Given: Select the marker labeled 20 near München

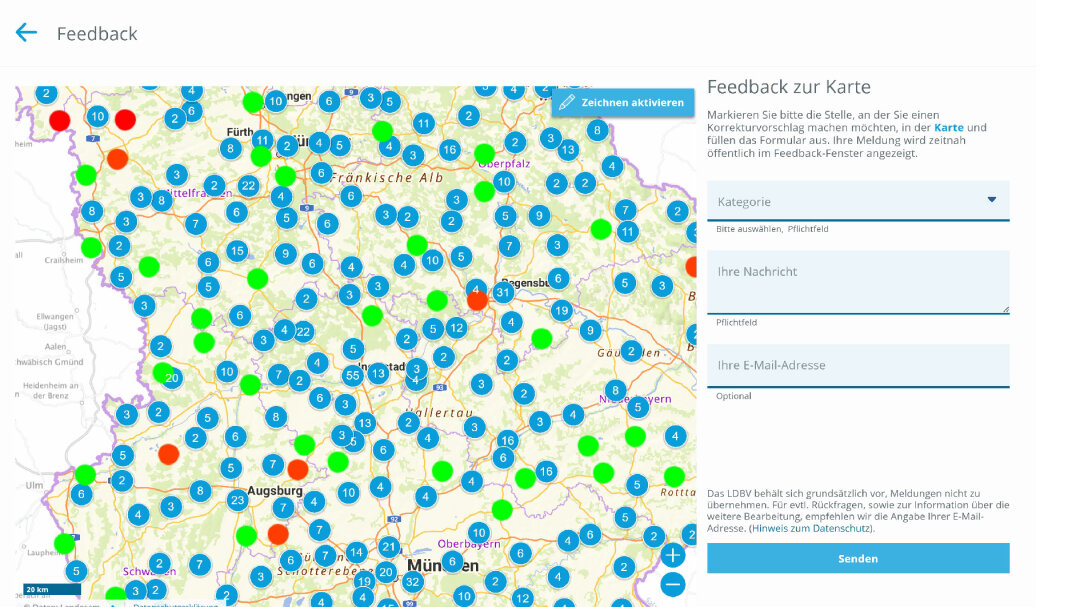Looking at the screenshot, I should [x=386, y=572].
